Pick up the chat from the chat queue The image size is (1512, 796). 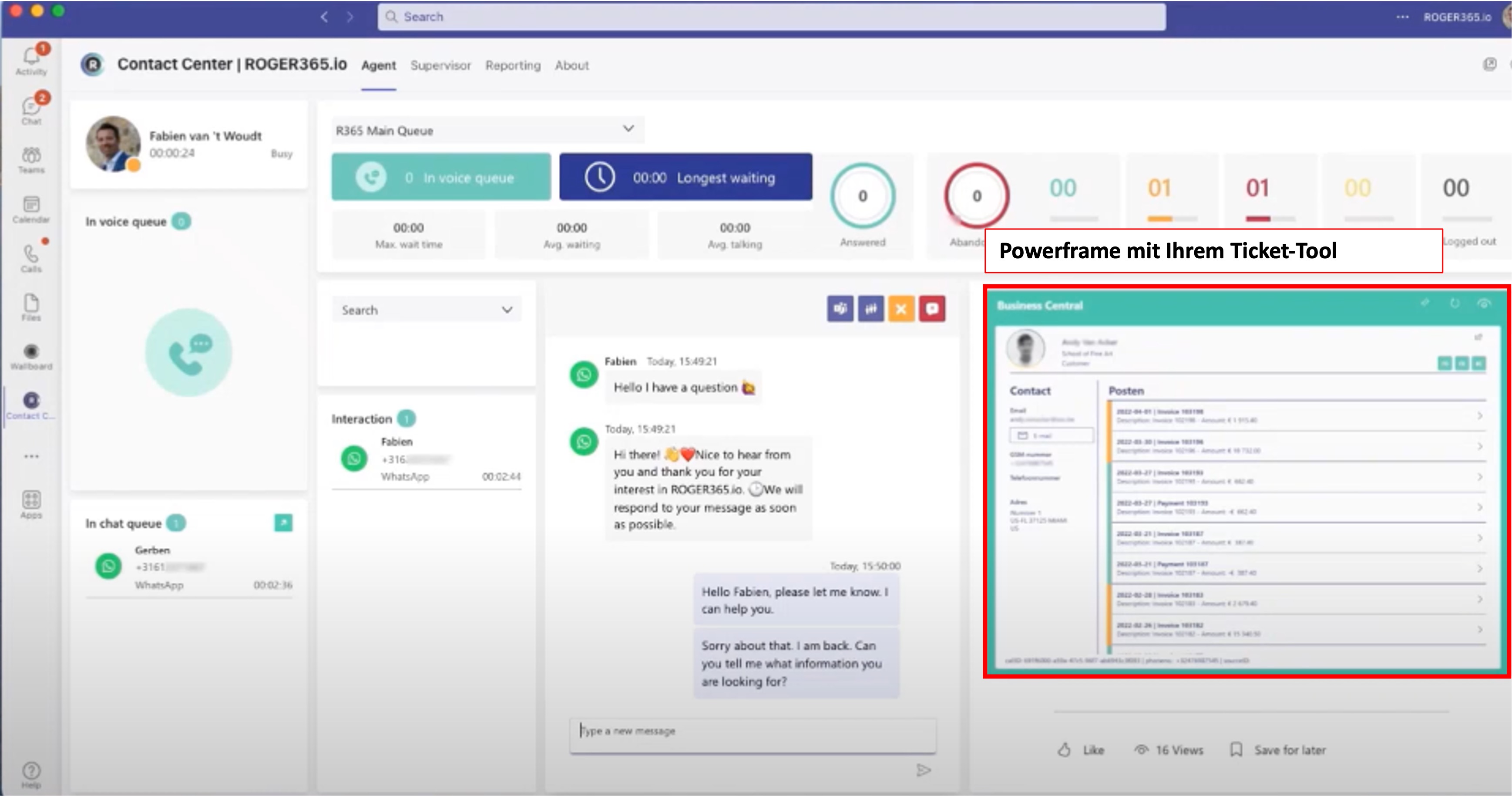tap(283, 522)
